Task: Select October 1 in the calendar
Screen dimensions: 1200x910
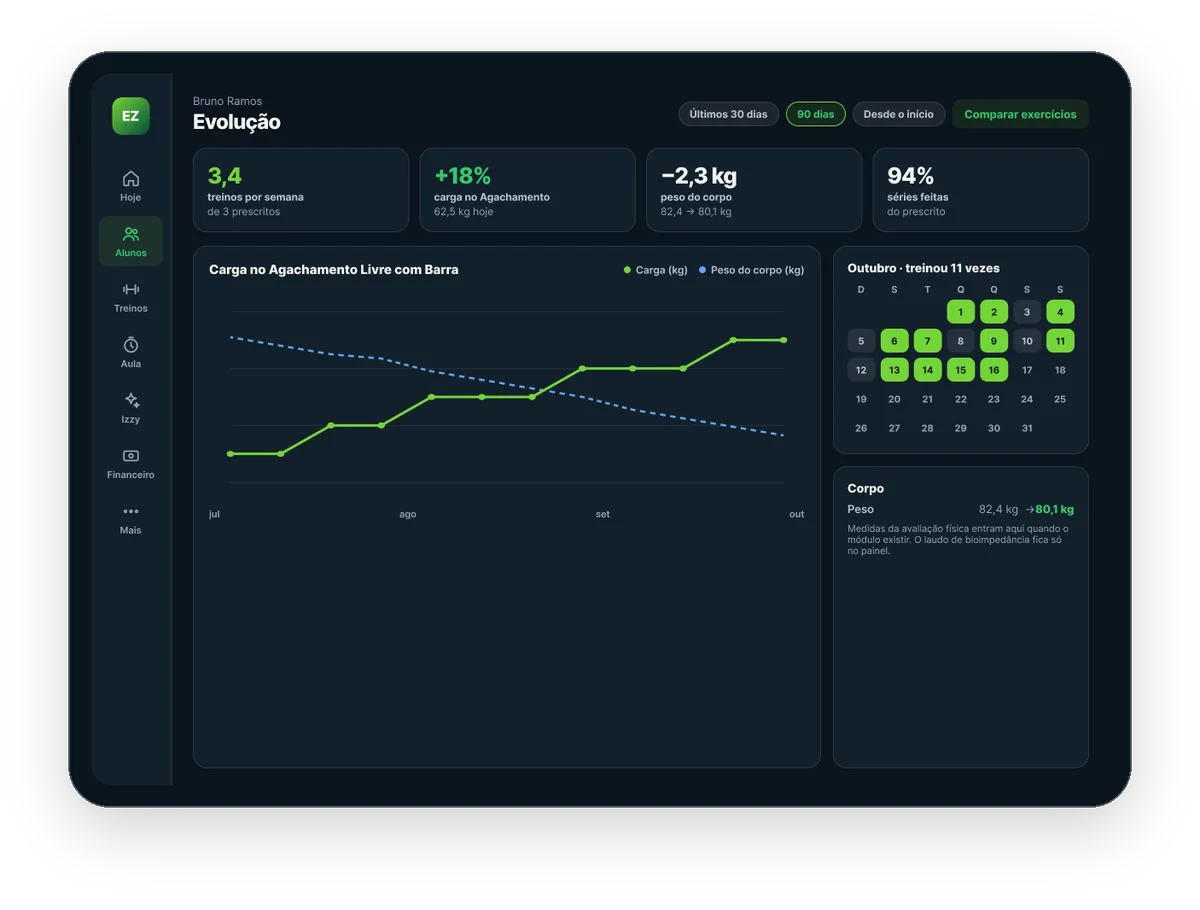Action: pos(961,312)
